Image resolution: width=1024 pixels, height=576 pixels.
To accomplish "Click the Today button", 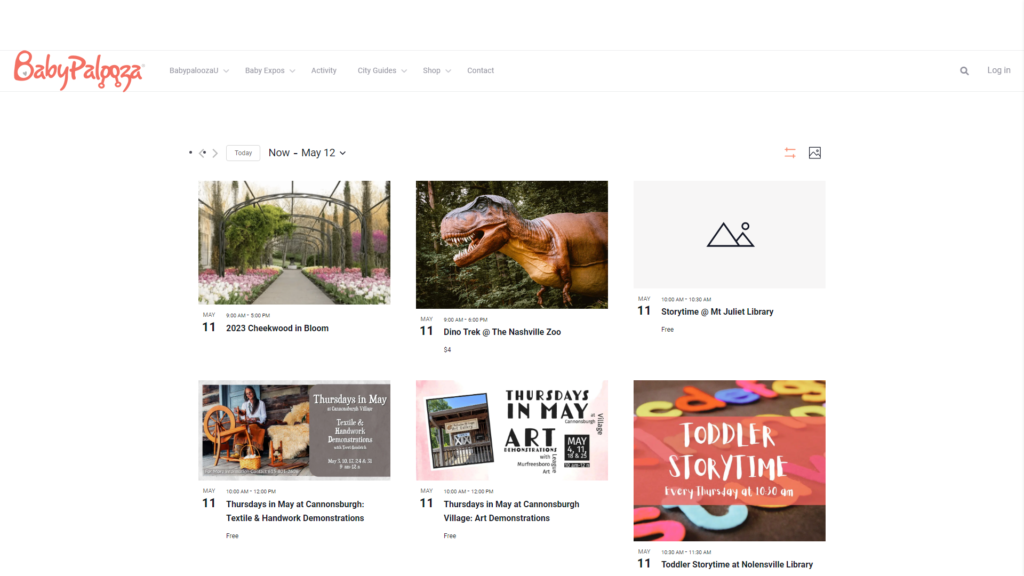I will pyautogui.click(x=243, y=153).
